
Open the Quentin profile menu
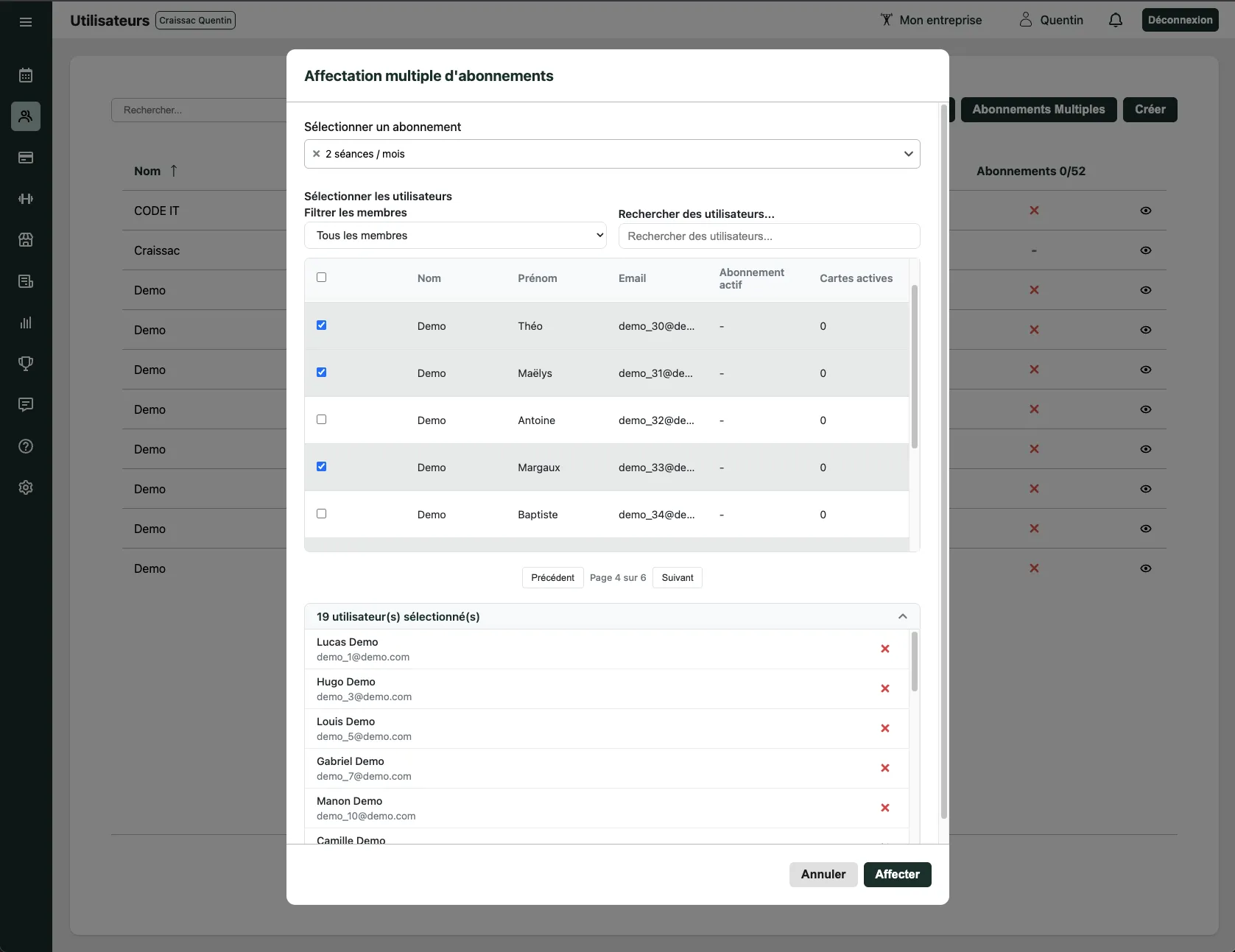[1051, 20]
